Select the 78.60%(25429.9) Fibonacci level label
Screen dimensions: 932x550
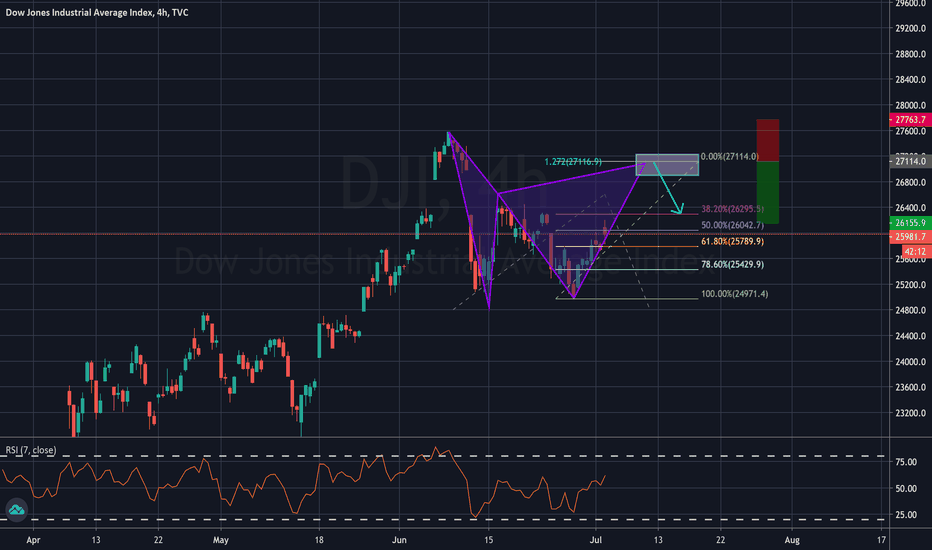pyautogui.click(x=732, y=265)
